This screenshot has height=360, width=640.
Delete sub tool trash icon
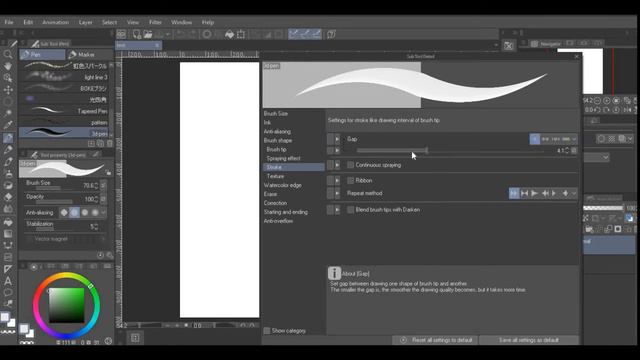109,143
